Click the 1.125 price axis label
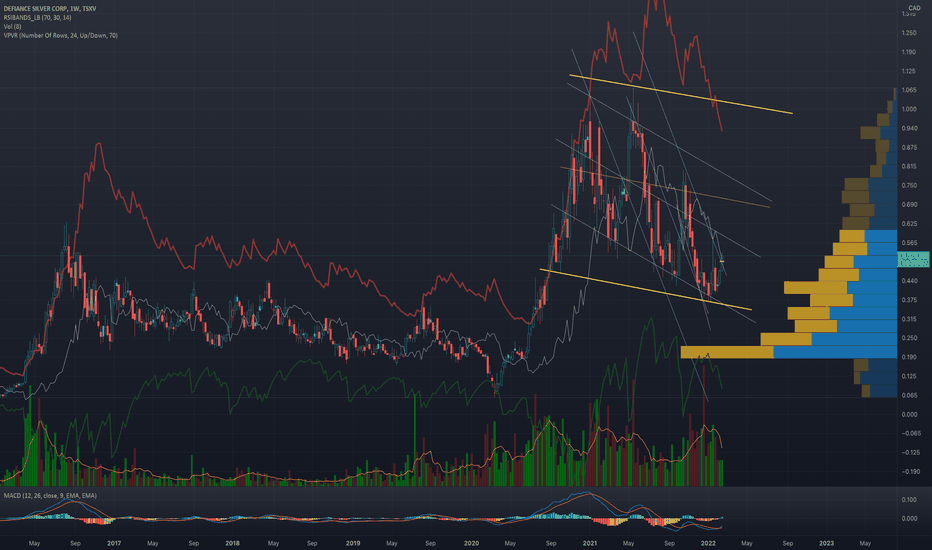This screenshot has height=550, width=932. pos(909,71)
